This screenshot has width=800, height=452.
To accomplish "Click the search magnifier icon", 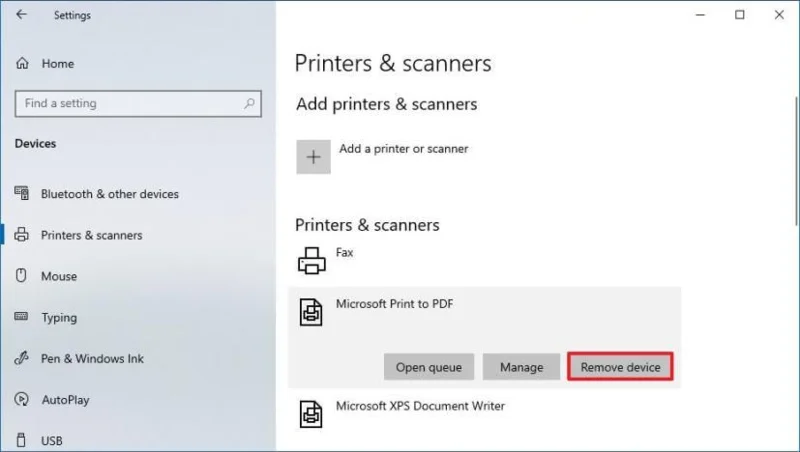I will click(249, 104).
